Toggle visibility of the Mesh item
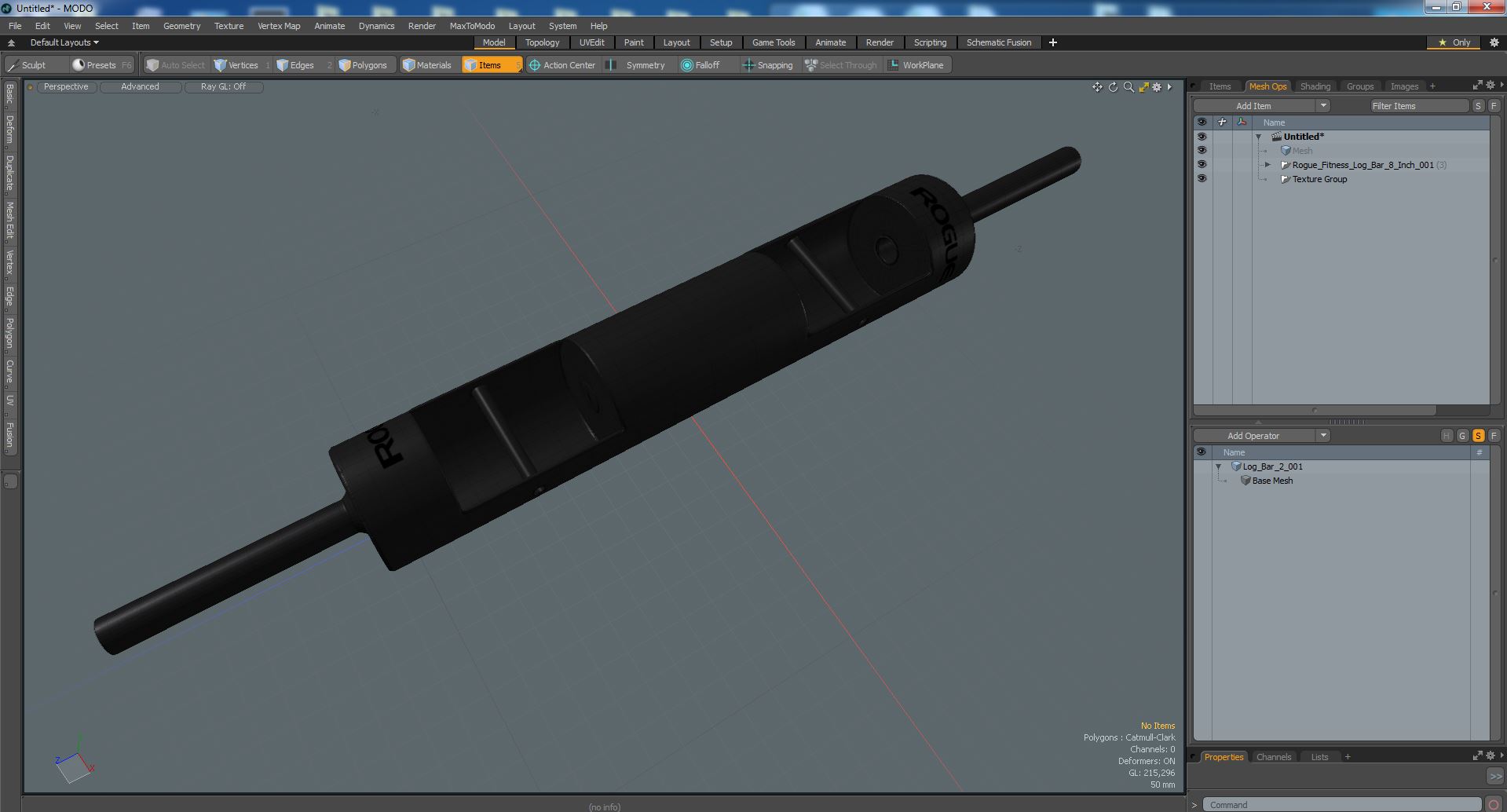 (x=1202, y=151)
